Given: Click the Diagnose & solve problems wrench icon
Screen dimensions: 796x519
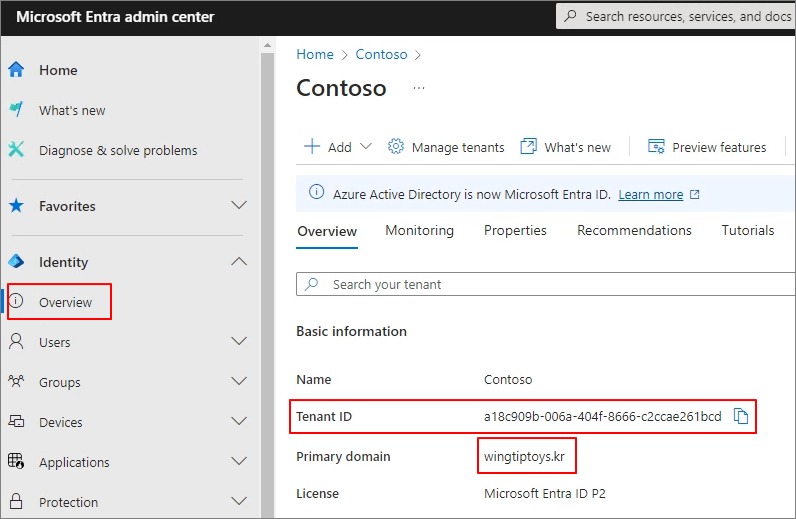Looking at the screenshot, I should 16,149.
